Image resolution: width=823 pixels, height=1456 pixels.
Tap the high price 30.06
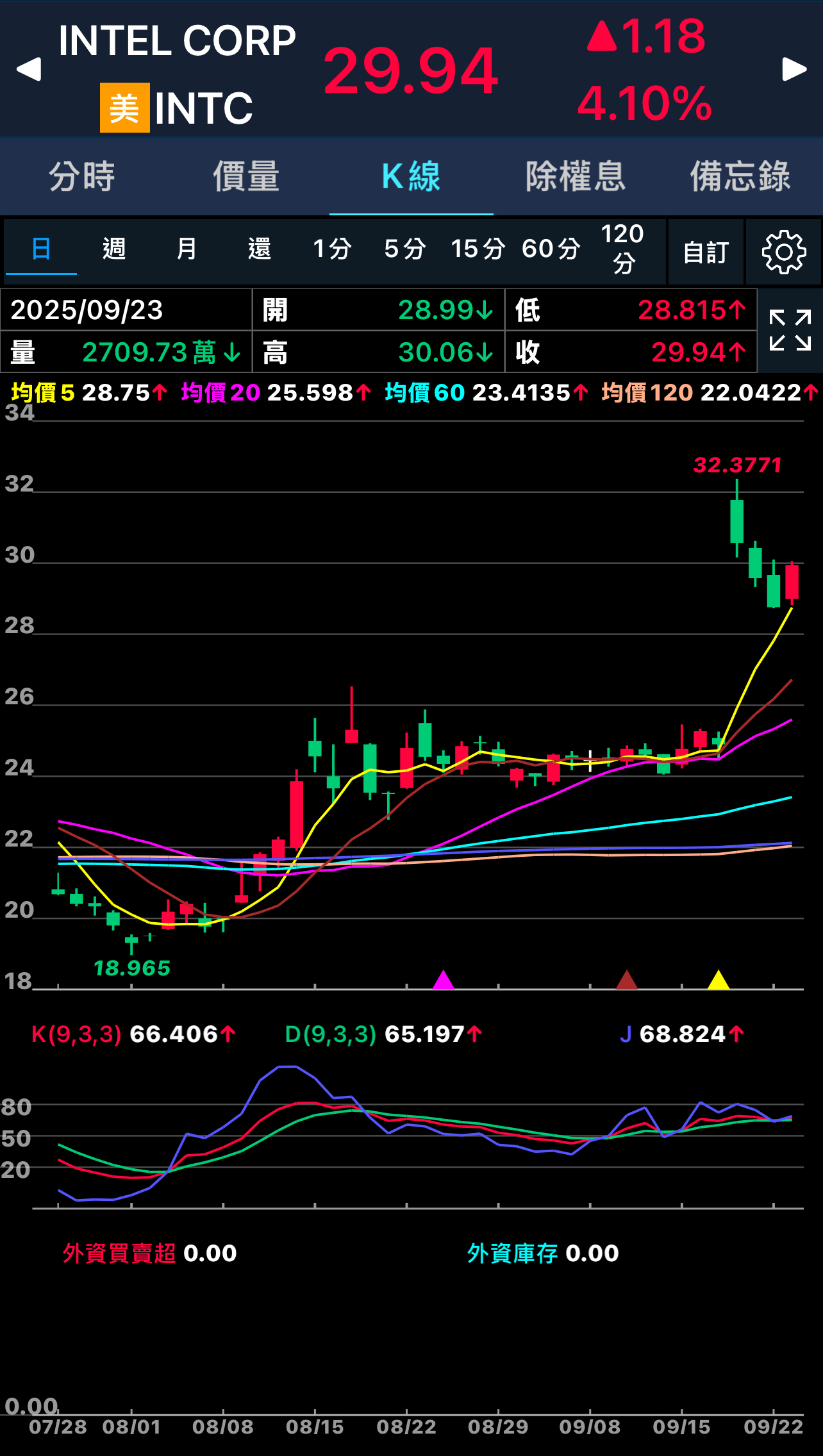click(x=445, y=352)
